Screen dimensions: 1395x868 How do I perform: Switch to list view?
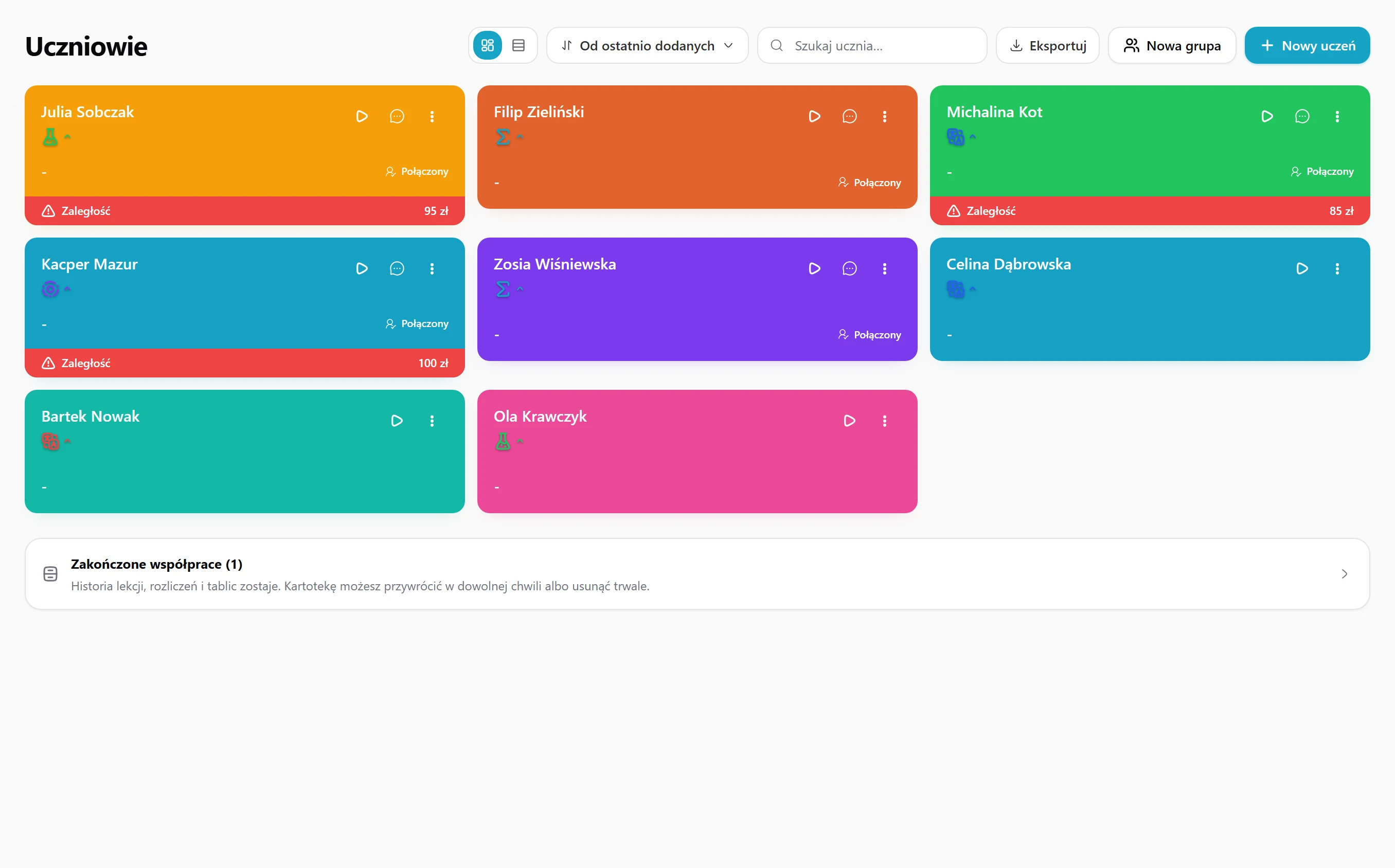tap(518, 45)
